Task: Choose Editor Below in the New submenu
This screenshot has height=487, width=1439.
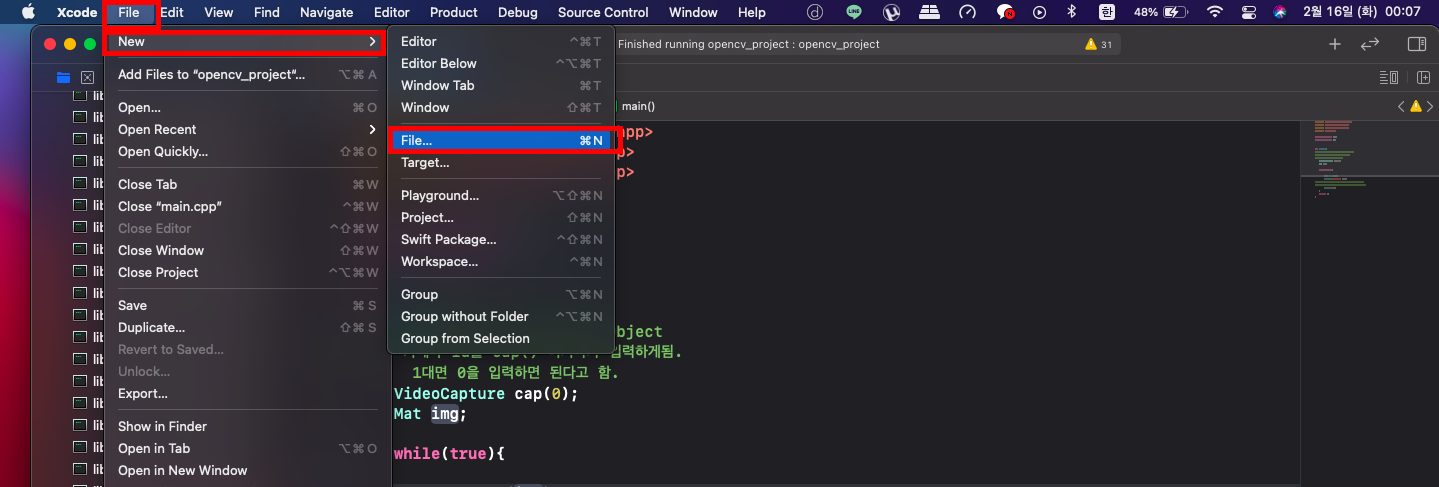Action: (501, 63)
